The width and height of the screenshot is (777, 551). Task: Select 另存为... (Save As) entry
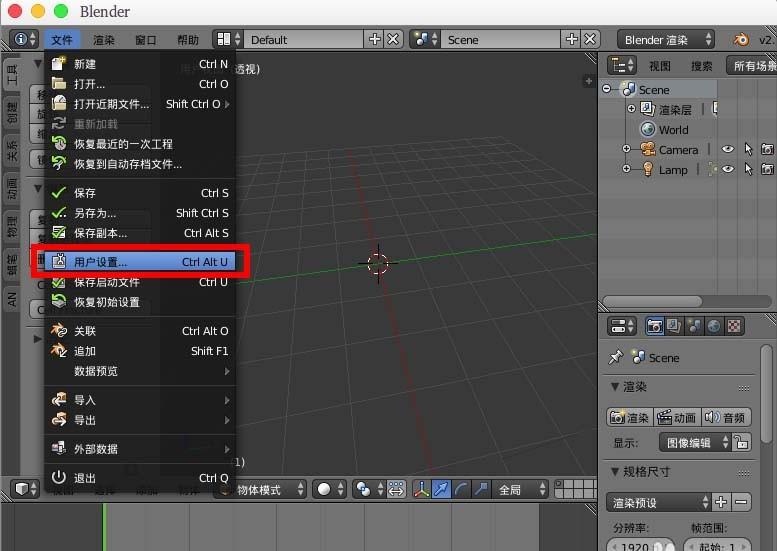pos(140,213)
